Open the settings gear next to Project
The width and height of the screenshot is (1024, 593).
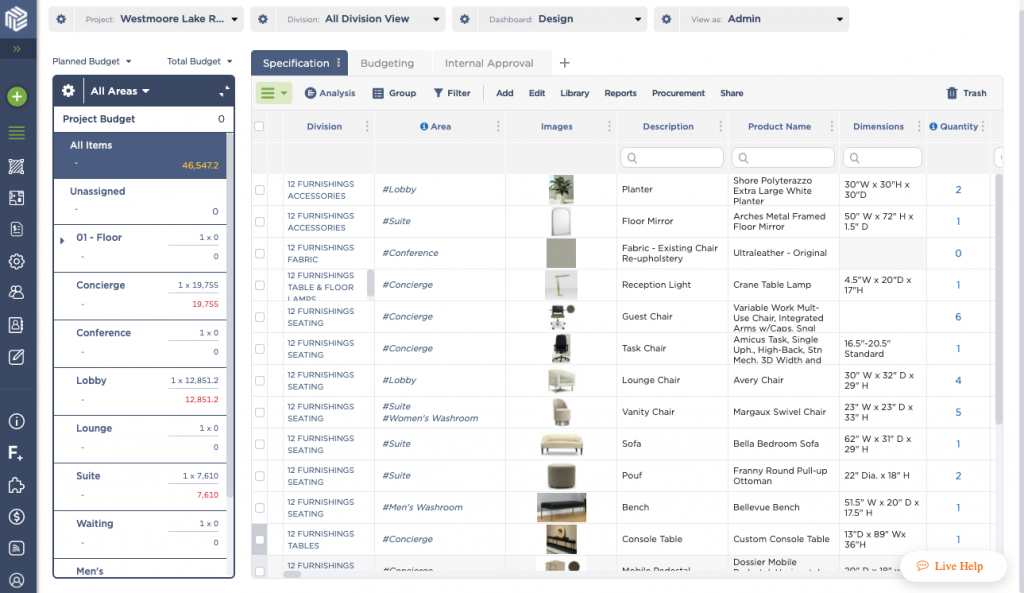click(x=62, y=18)
